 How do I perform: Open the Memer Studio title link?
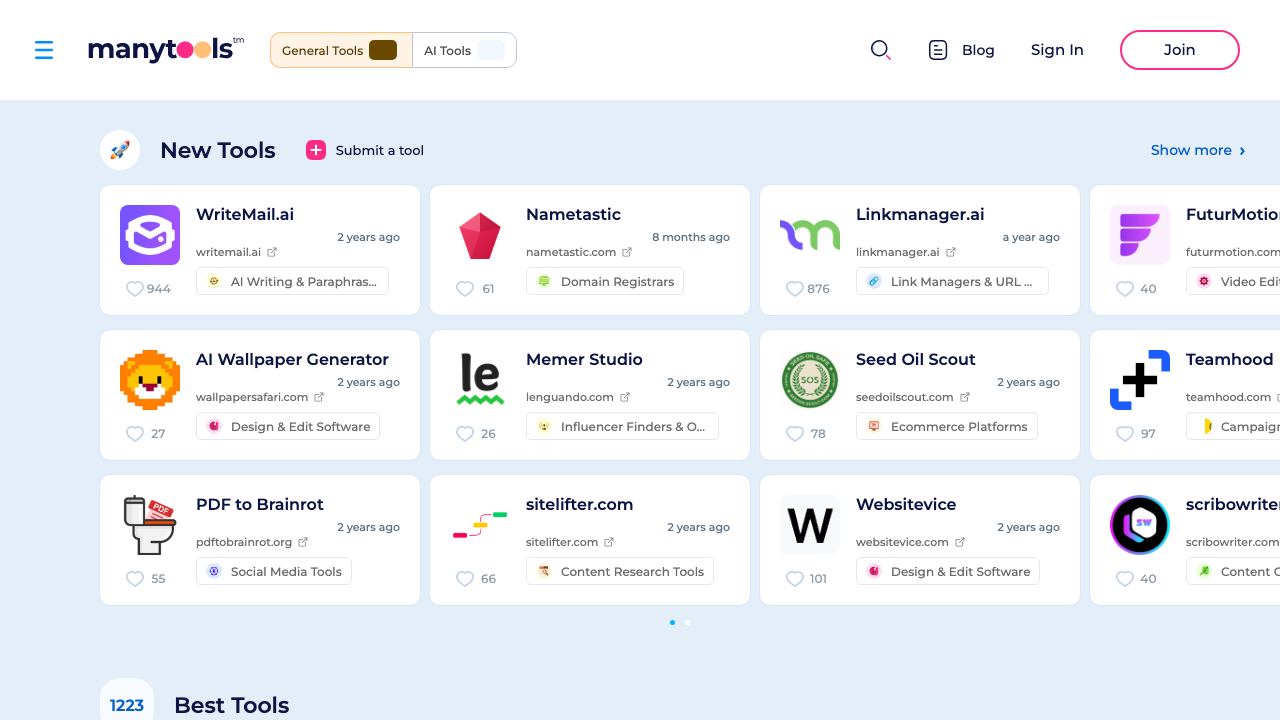click(584, 359)
